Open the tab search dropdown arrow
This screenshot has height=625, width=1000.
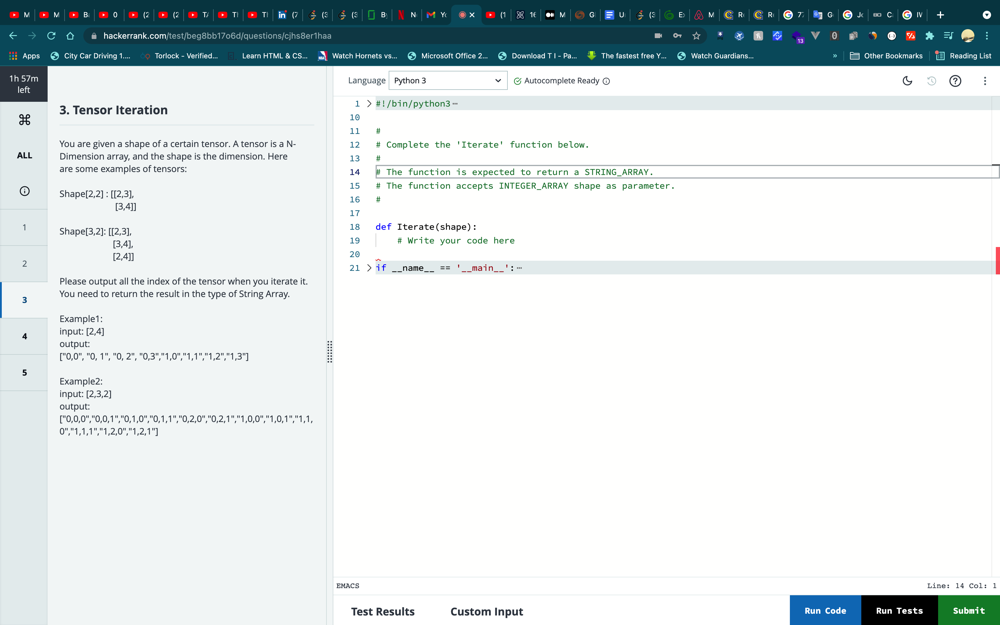(987, 15)
